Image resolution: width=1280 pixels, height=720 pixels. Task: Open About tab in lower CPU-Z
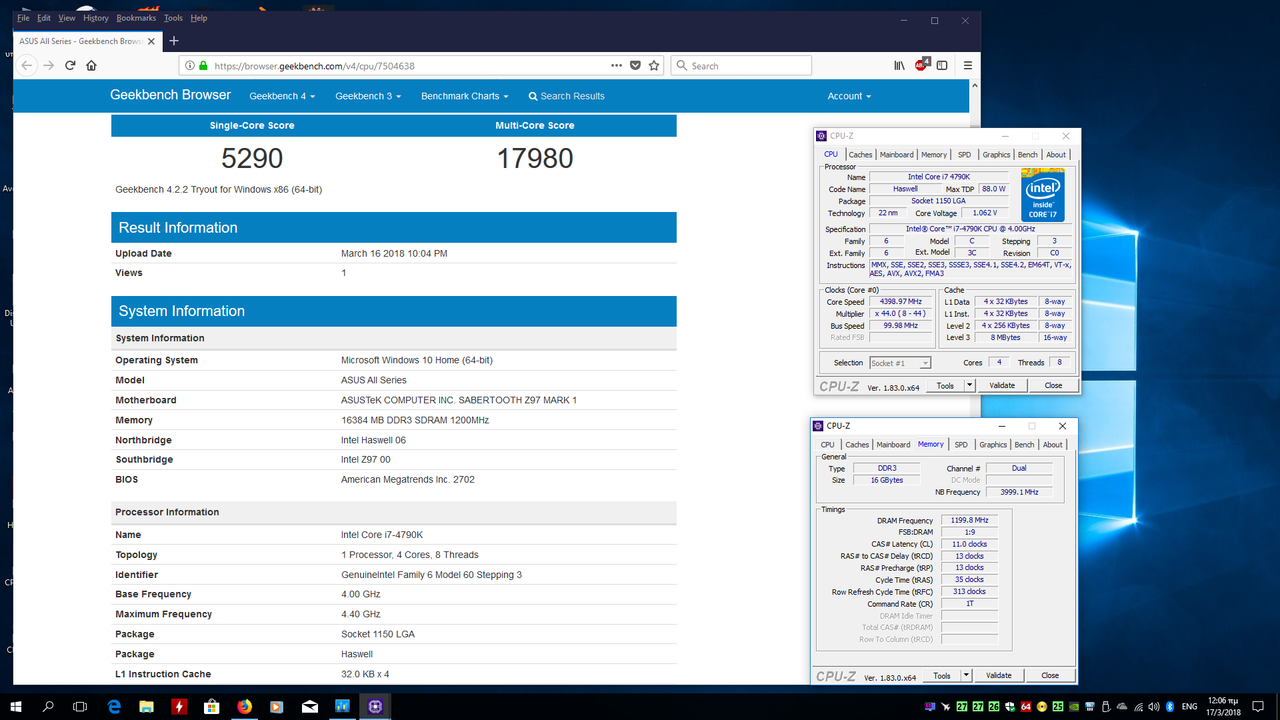pos(1053,444)
